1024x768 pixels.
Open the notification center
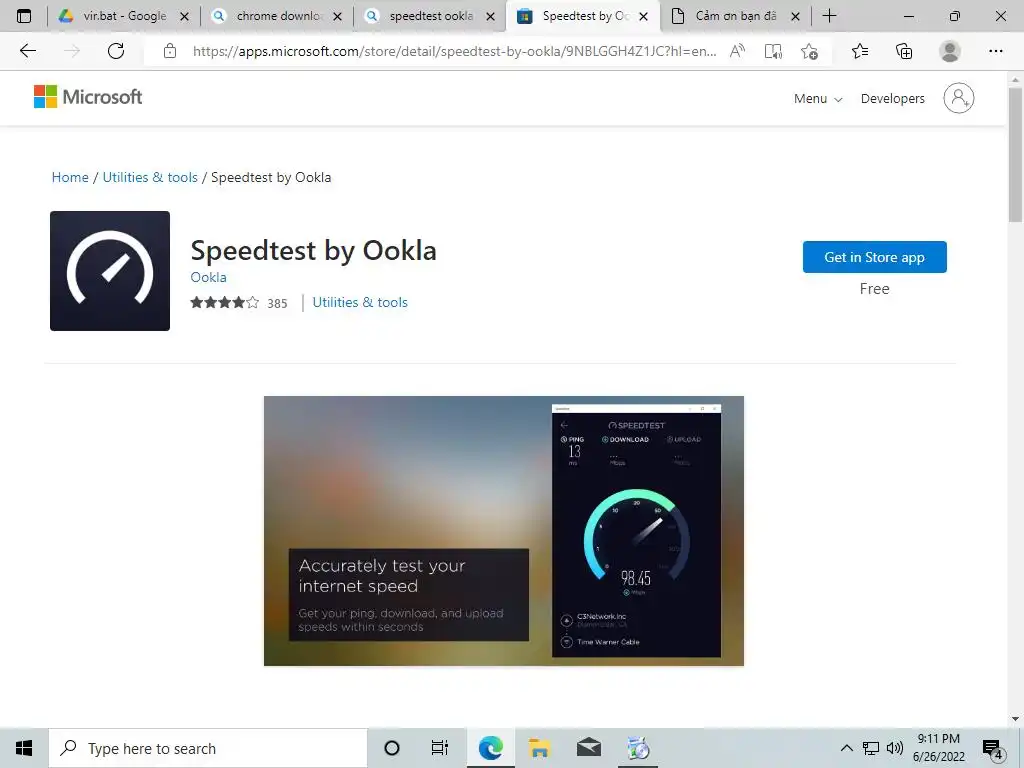click(x=993, y=749)
